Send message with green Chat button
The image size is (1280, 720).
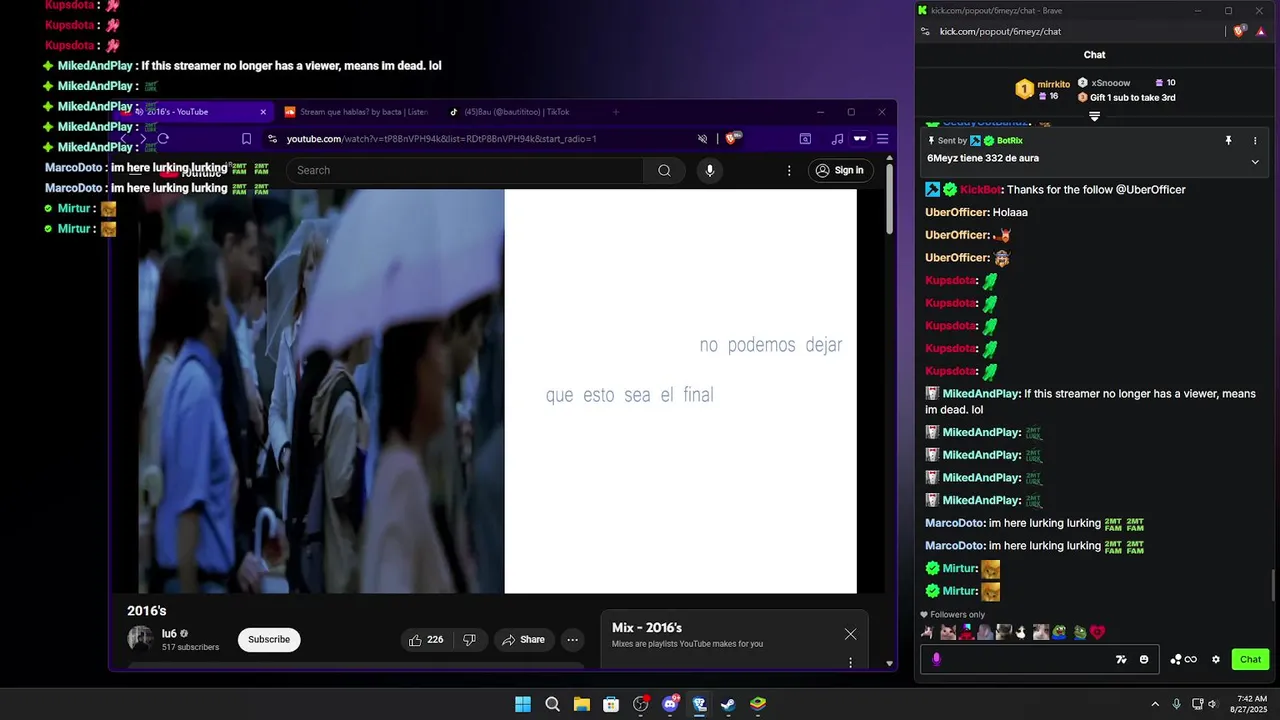(1251, 659)
